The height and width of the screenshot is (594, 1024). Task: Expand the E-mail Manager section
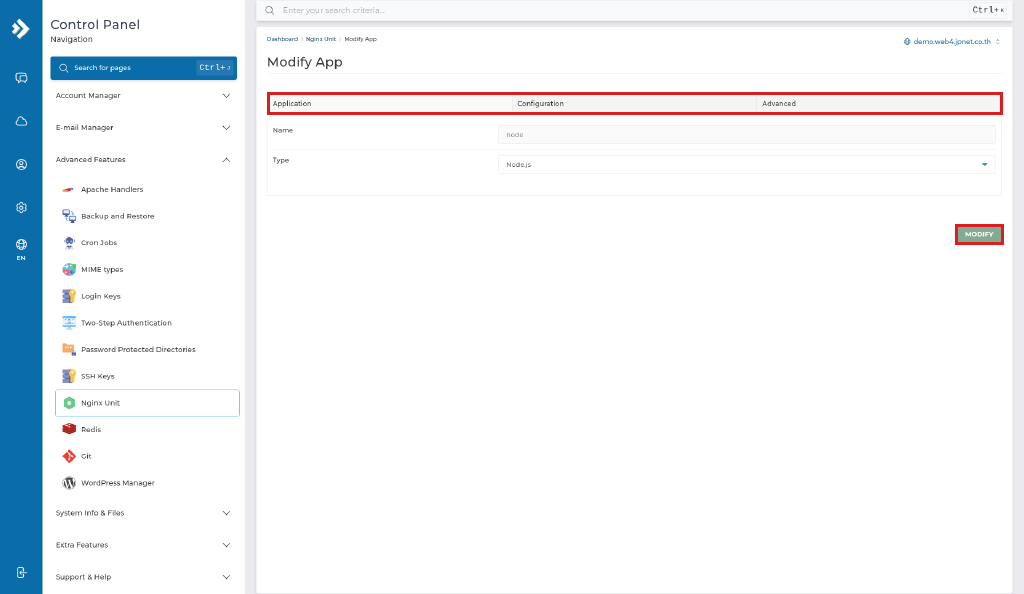(143, 128)
